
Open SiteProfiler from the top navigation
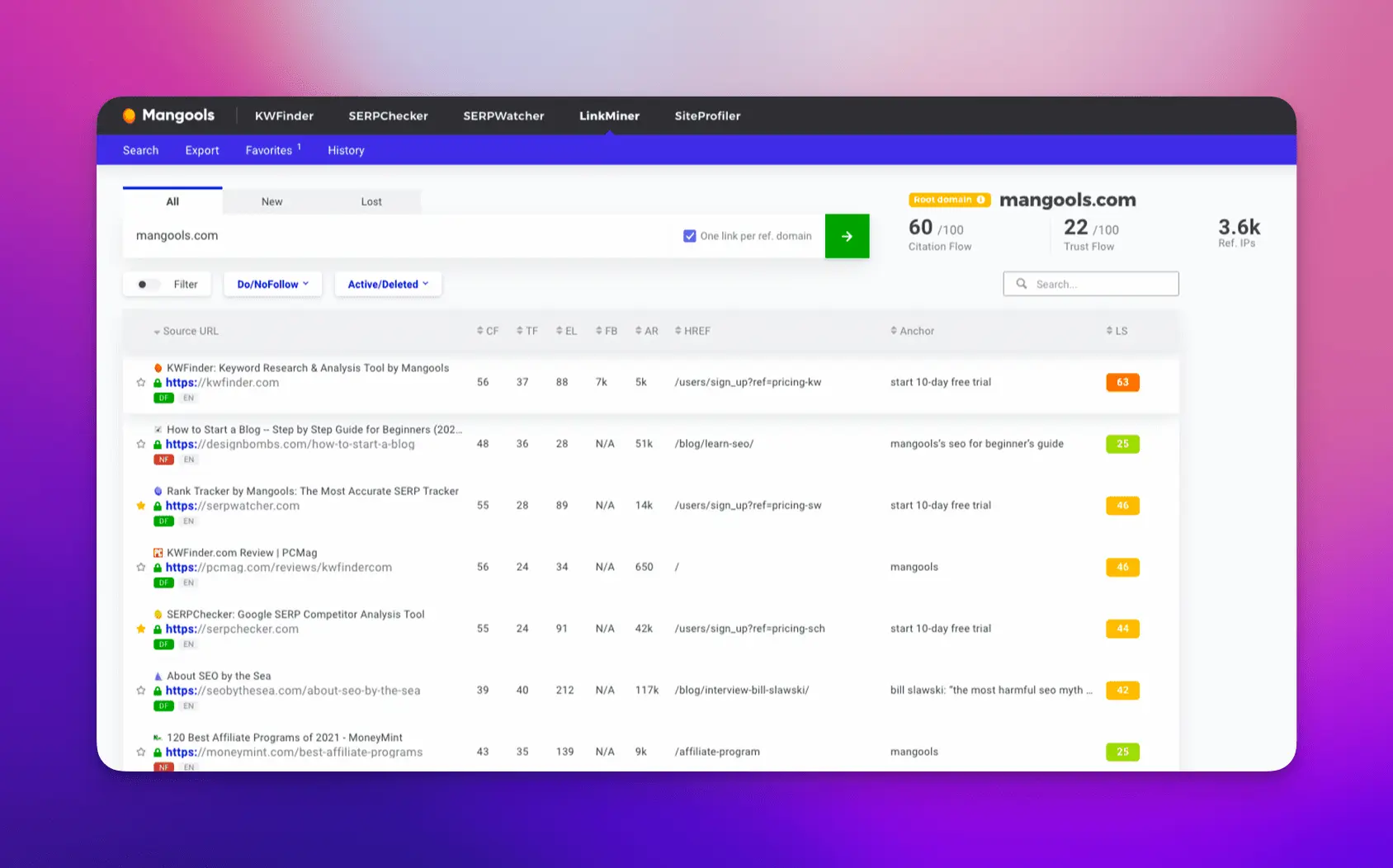click(706, 116)
